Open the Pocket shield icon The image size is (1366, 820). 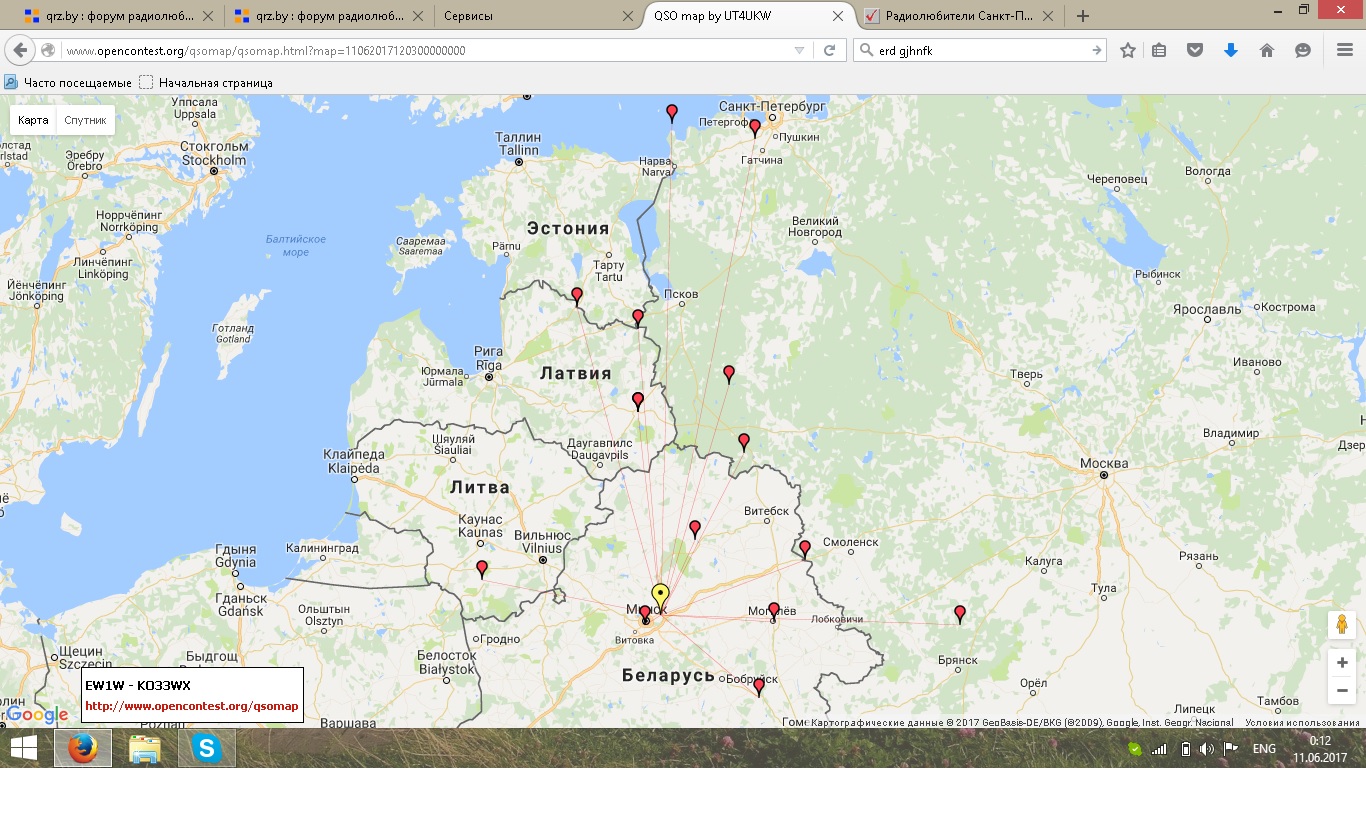(x=1194, y=50)
